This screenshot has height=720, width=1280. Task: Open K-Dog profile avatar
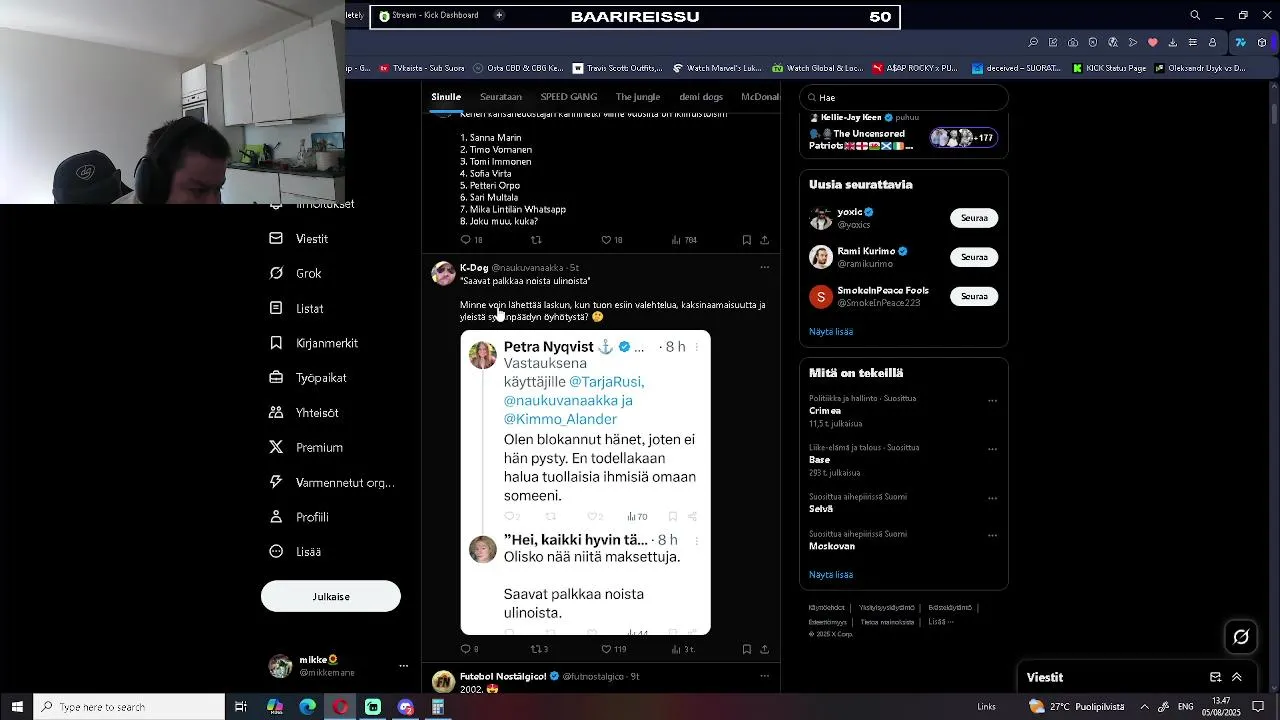point(443,273)
